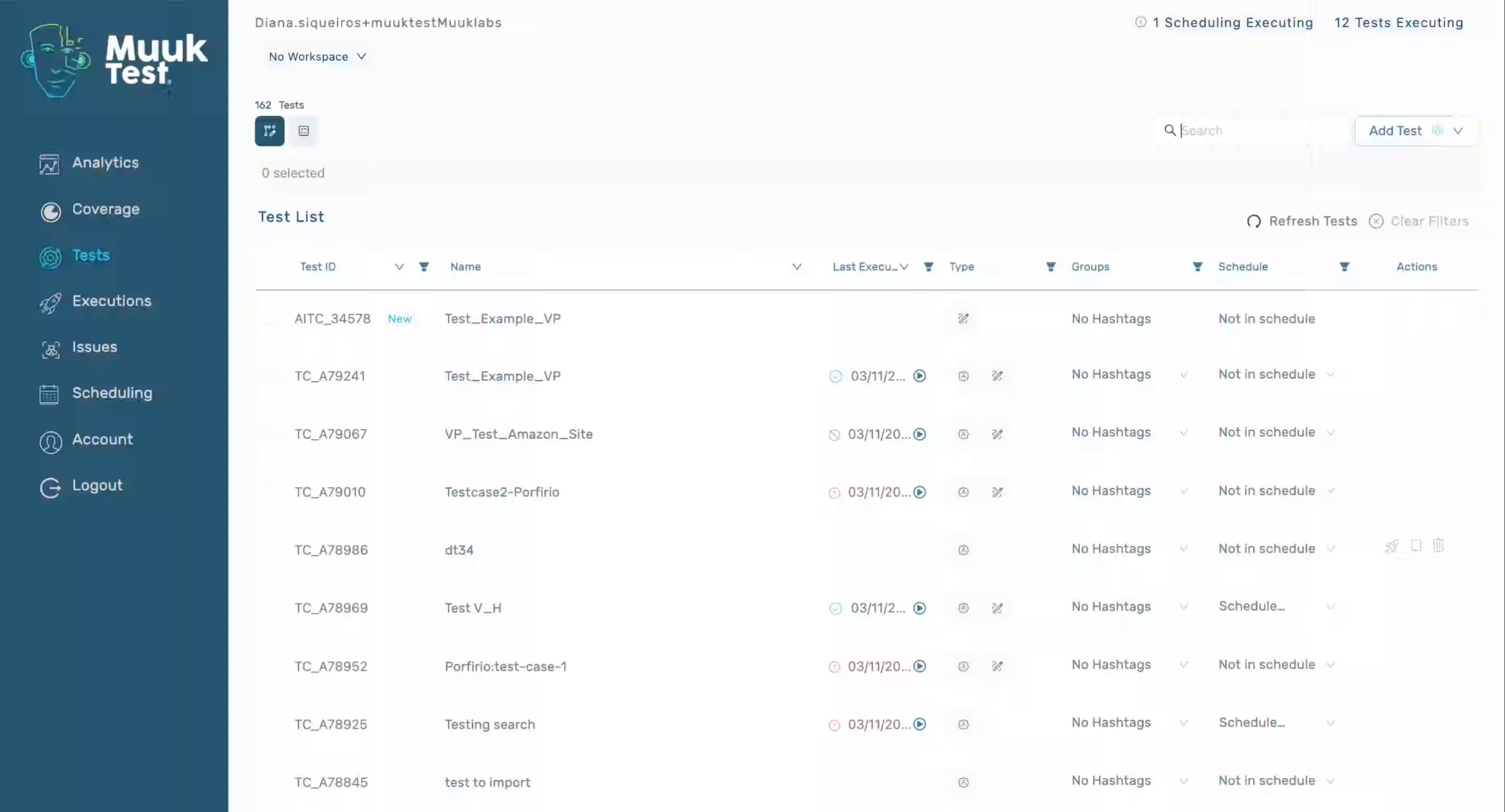Screen dimensions: 1505x812
Task: Click the pencil icon for TC_A78969
Action: point(997,608)
